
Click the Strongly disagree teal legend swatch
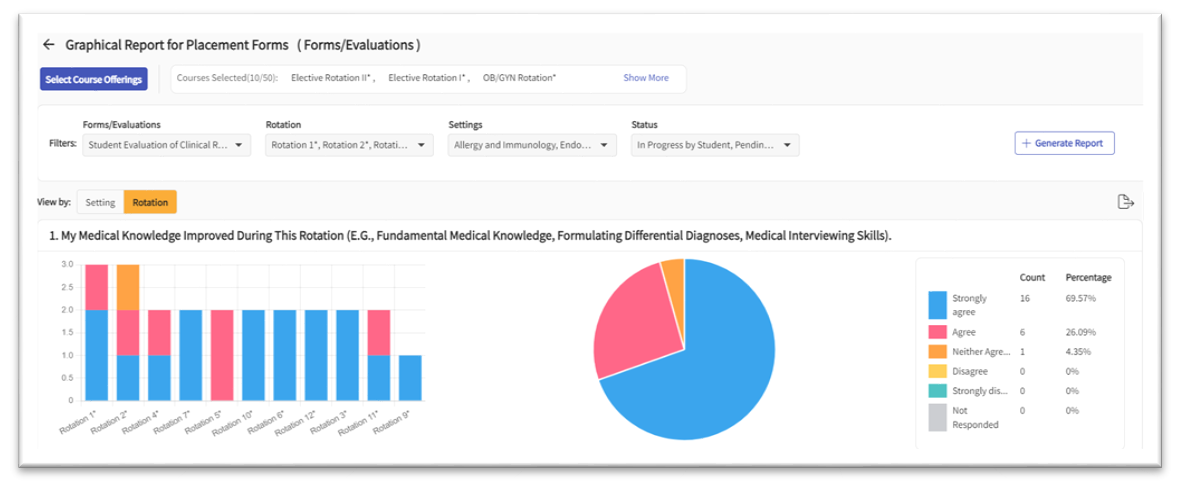click(x=937, y=391)
